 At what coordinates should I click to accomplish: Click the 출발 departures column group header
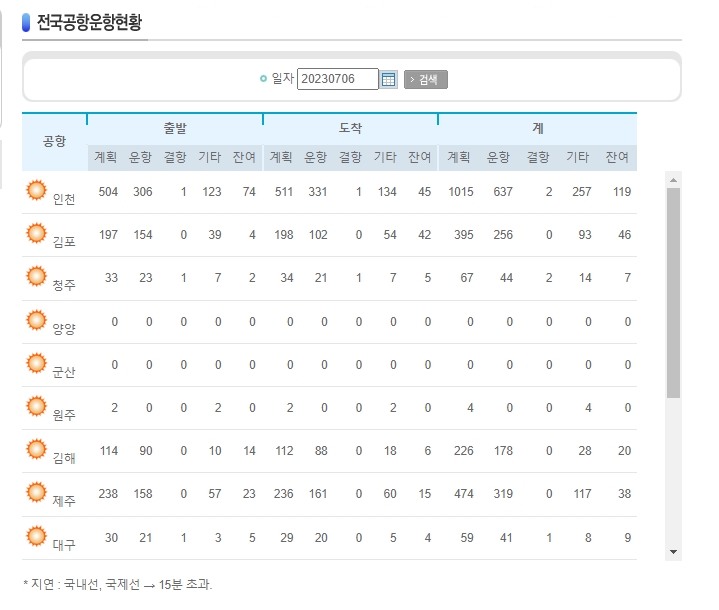175,128
